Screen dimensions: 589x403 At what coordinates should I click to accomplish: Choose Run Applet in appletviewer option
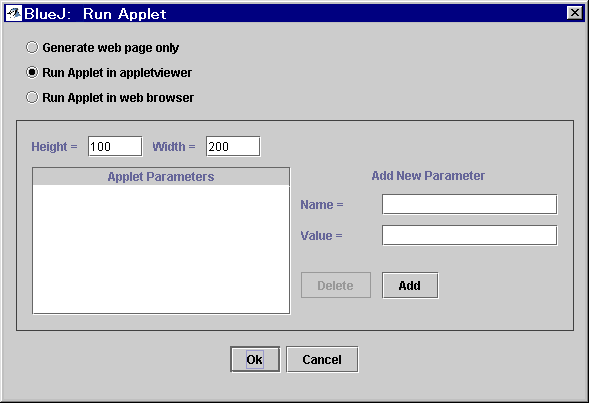pos(32,72)
